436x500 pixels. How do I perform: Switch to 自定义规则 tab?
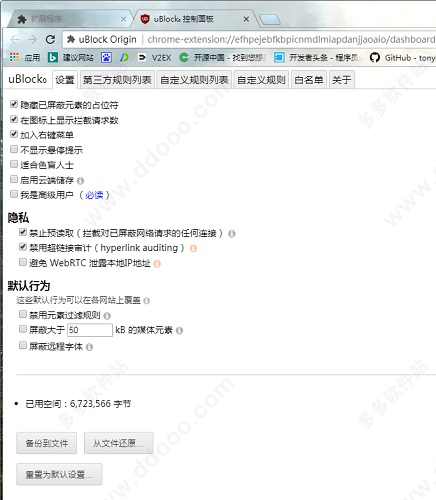pyautogui.click(x=261, y=80)
